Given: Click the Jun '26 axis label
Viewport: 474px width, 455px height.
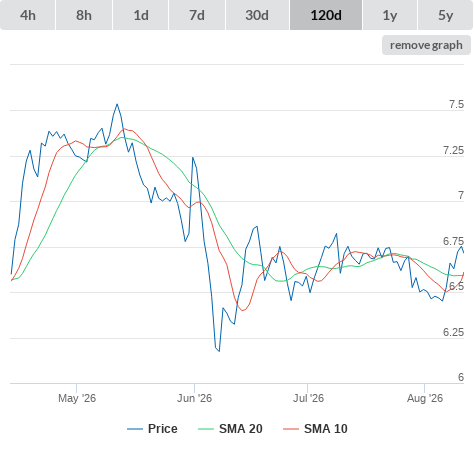Looking at the screenshot, I should pos(194,398).
